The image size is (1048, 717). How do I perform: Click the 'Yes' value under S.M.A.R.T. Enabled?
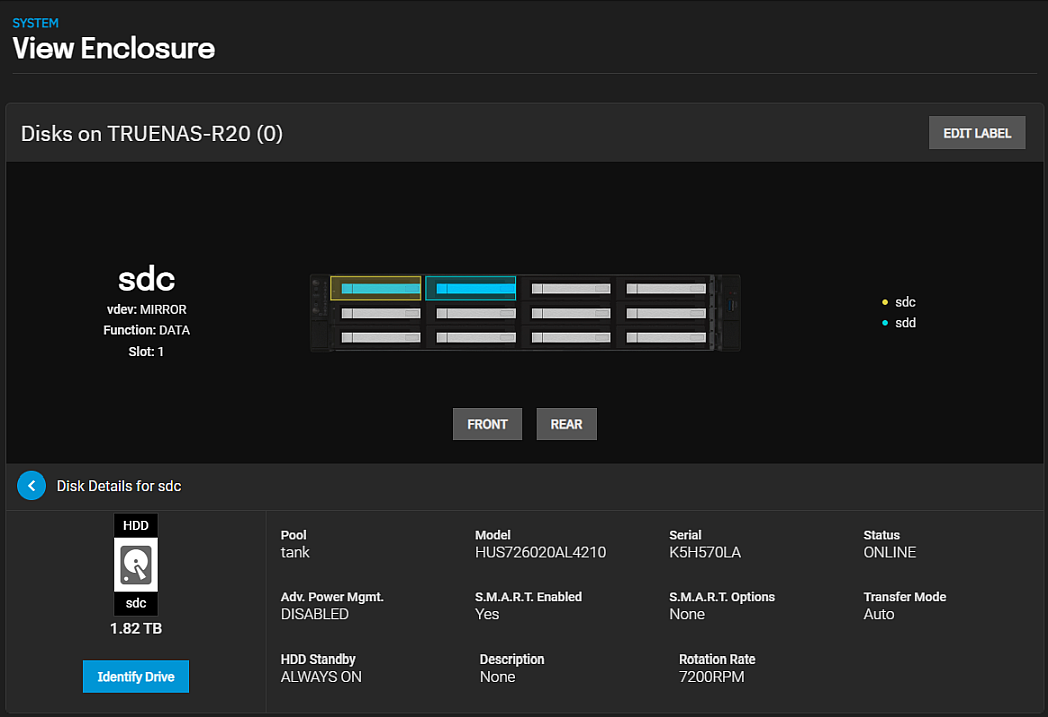pyautogui.click(x=487, y=614)
